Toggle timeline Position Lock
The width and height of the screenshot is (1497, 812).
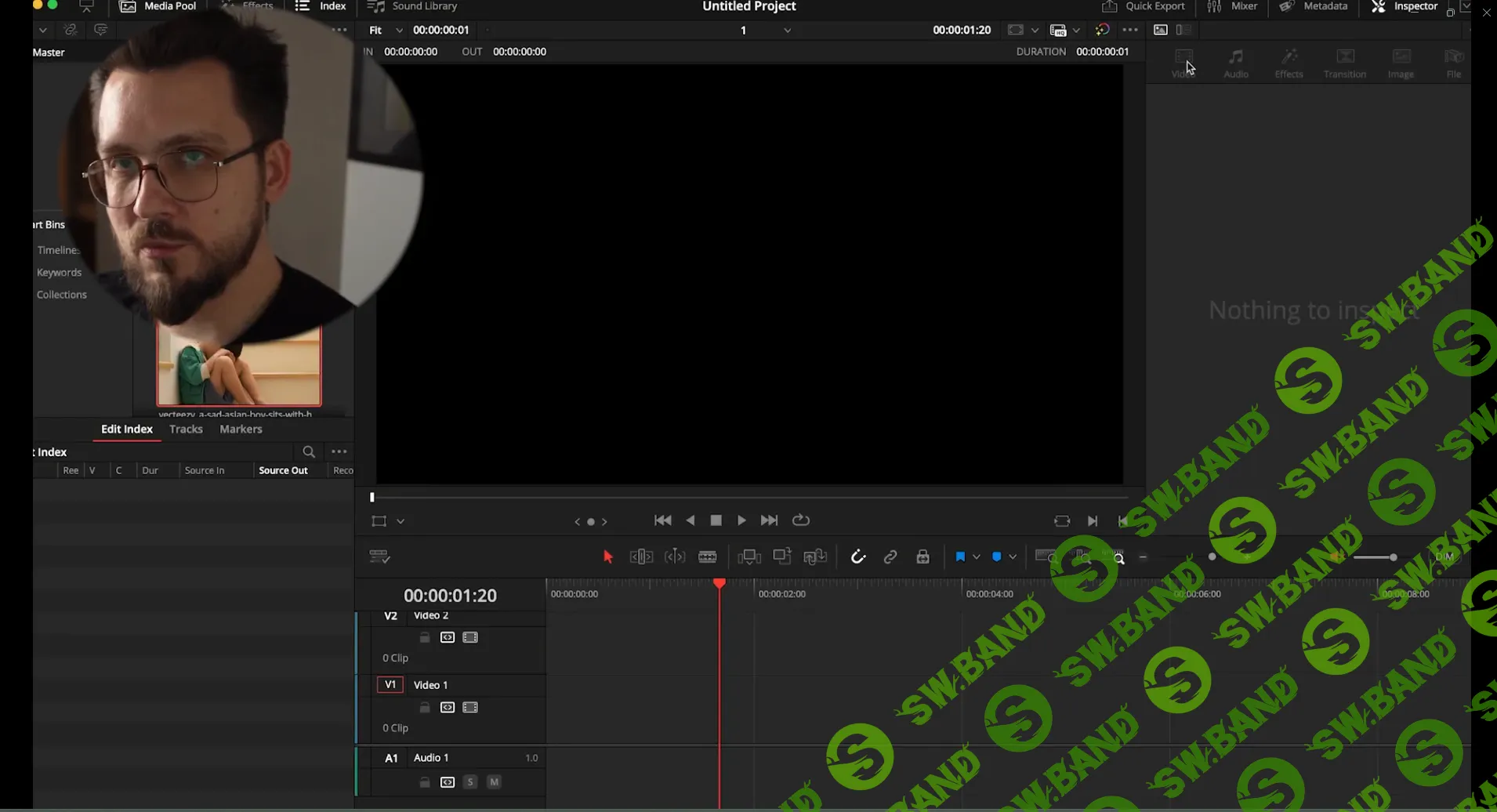[923, 556]
